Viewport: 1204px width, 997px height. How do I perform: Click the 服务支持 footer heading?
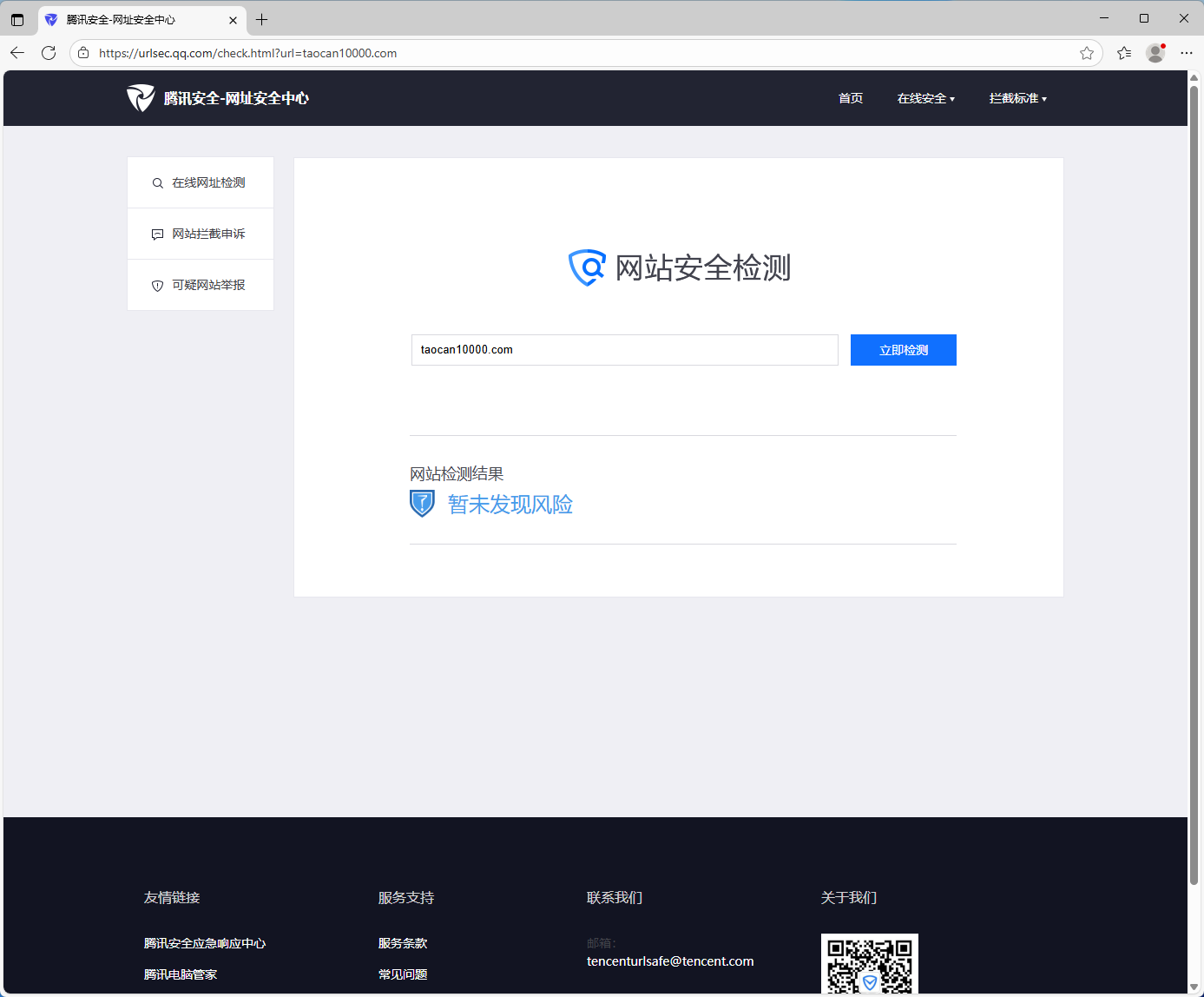(406, 898)
